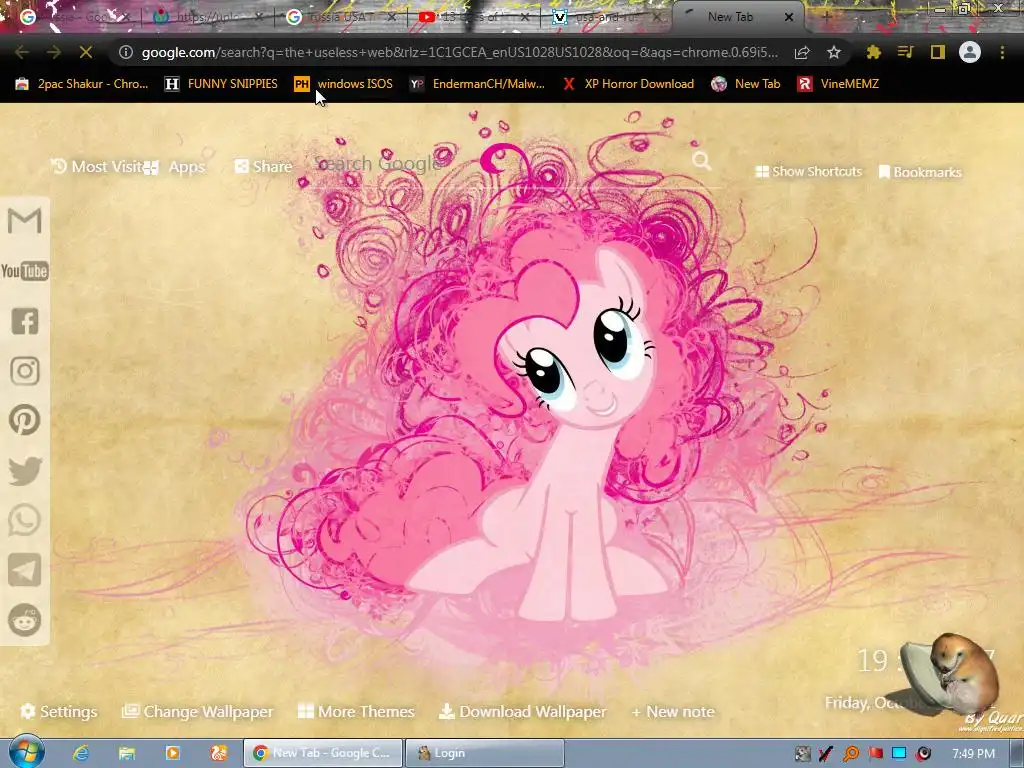
Task: Click the Share link on the page
Action: coord(264,167)
